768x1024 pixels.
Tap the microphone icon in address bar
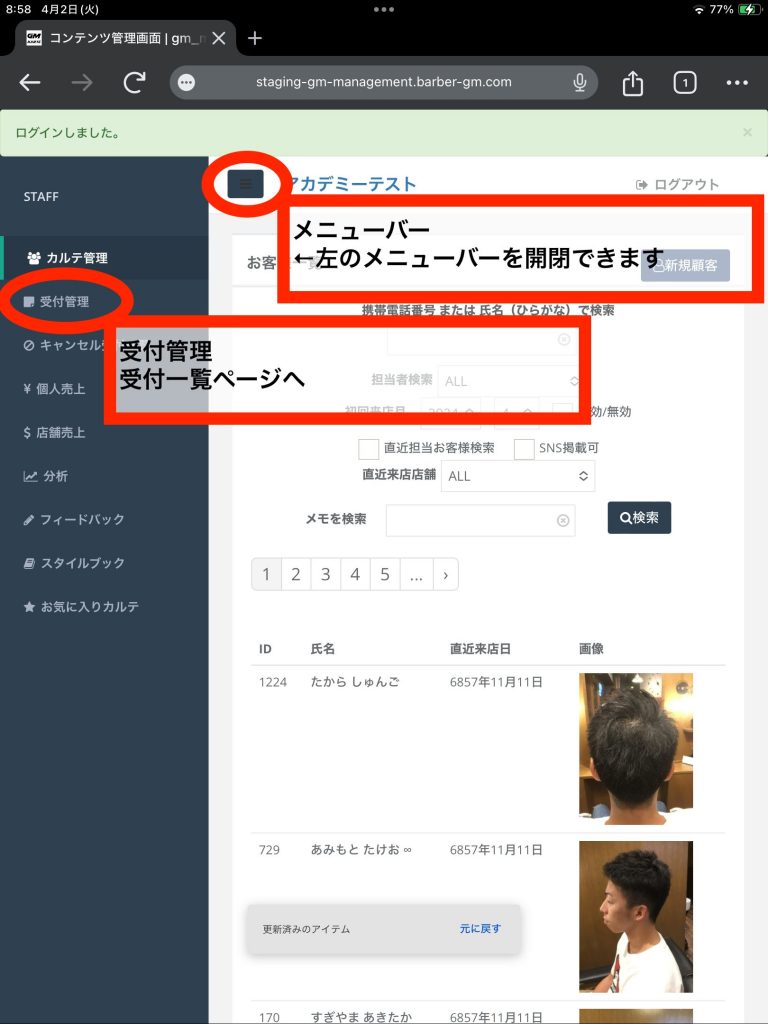pyautogui.click(x=579, y=83)
